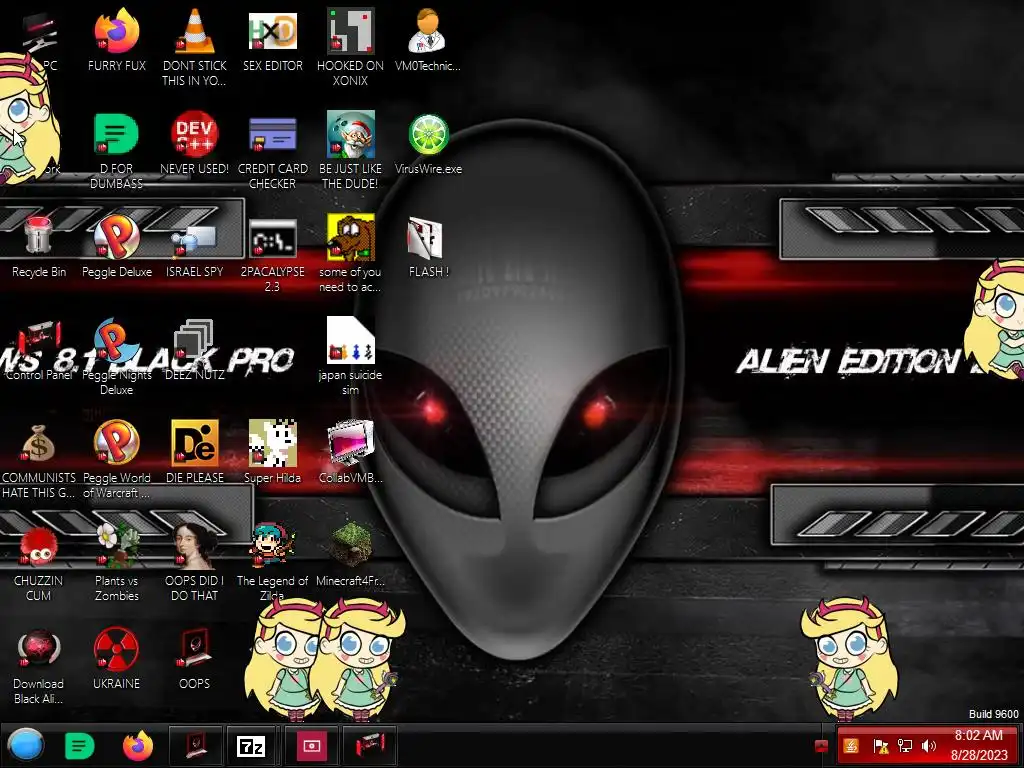Select the Minecraft4Fr... grass block icon
This screenshot has width=1024, height=768.
pyautogui.click(x=350, y=545)
